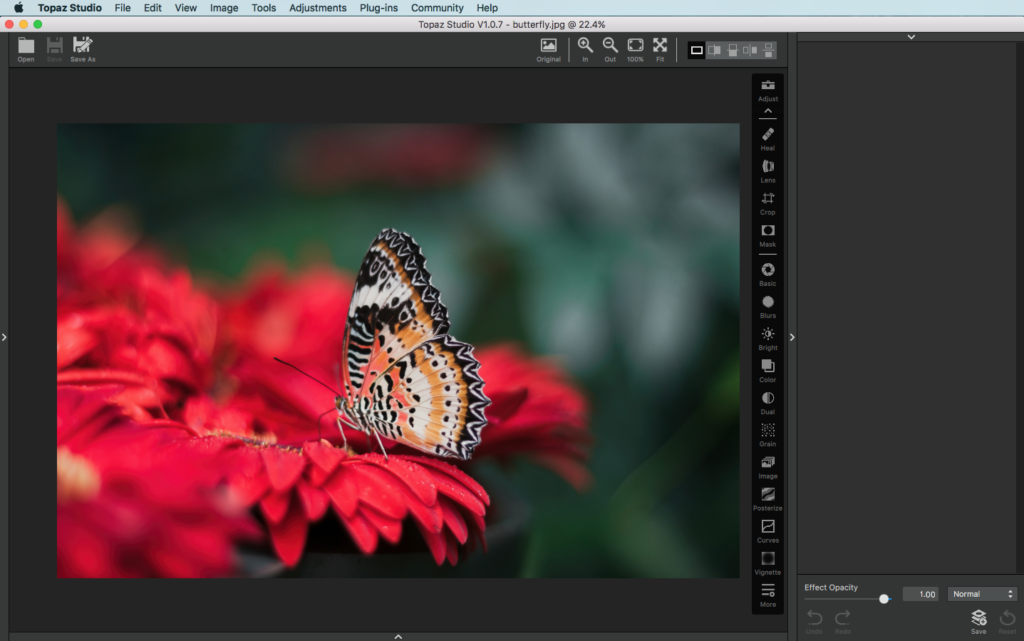The width and height of the screenshot is (1024, 641).
Task: Open the Community menu
Action: click(x=437, y=8)
